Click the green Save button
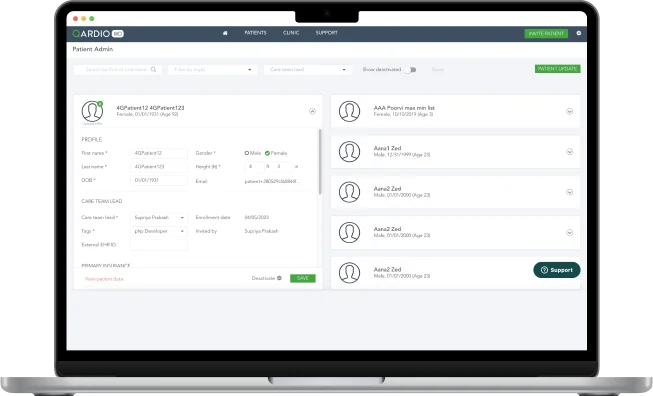 point(303,278)
